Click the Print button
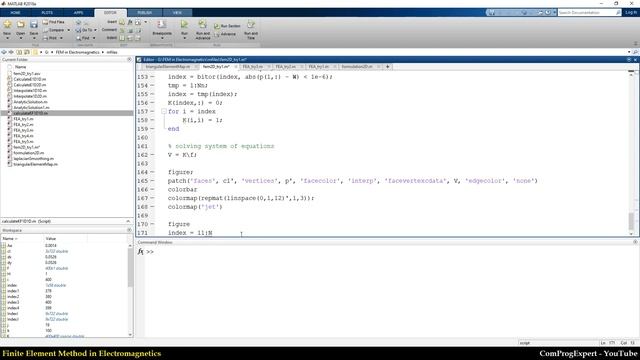This screenshot has width=640, height=360. point(50,38)
